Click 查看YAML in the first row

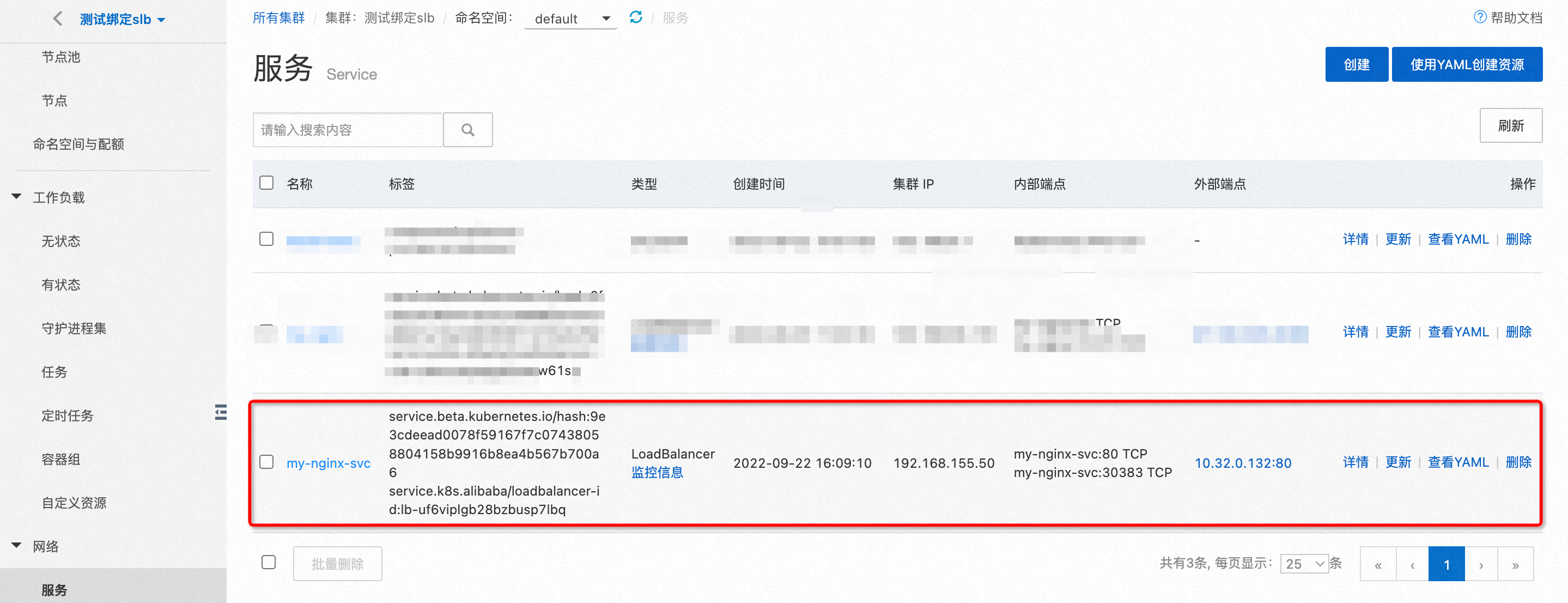point(1458,239)
